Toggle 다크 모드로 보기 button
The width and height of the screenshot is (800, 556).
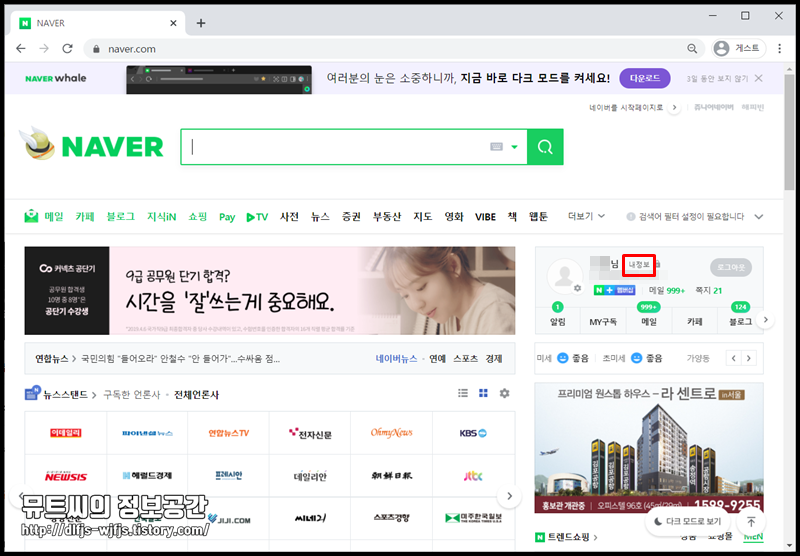pyautogui.click(x=687, y=521)
